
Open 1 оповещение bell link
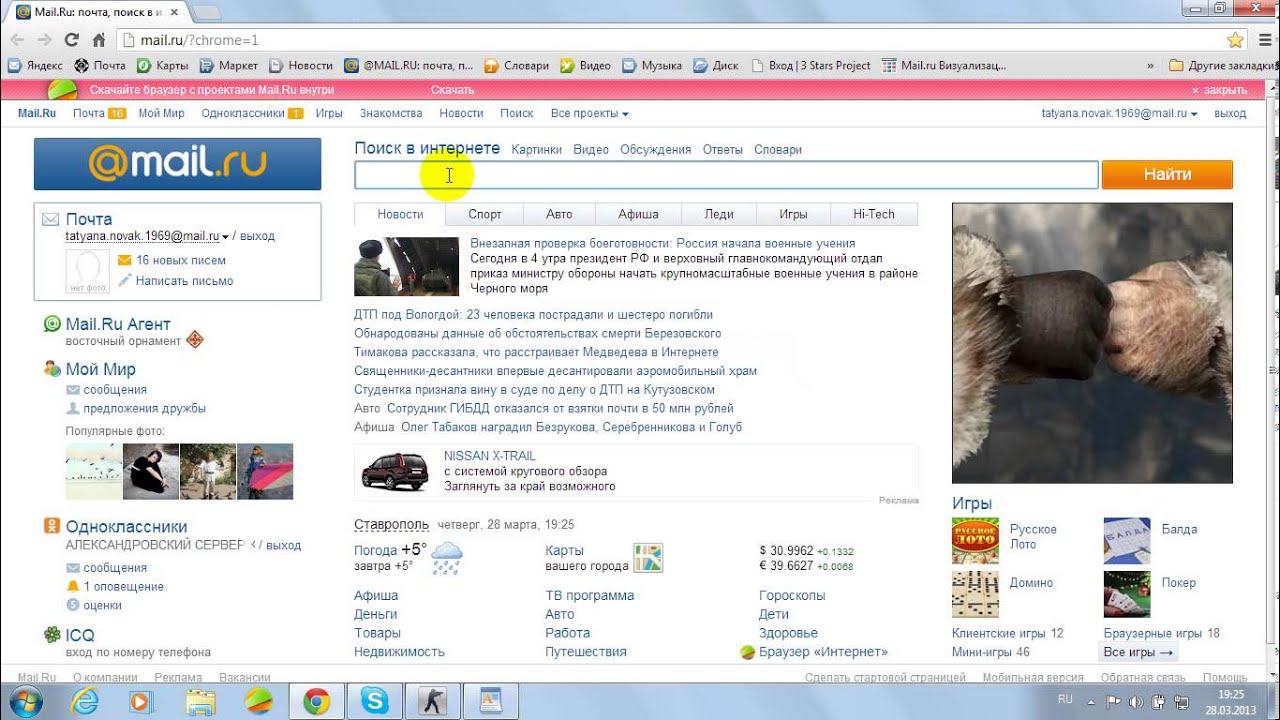(123, 587)
